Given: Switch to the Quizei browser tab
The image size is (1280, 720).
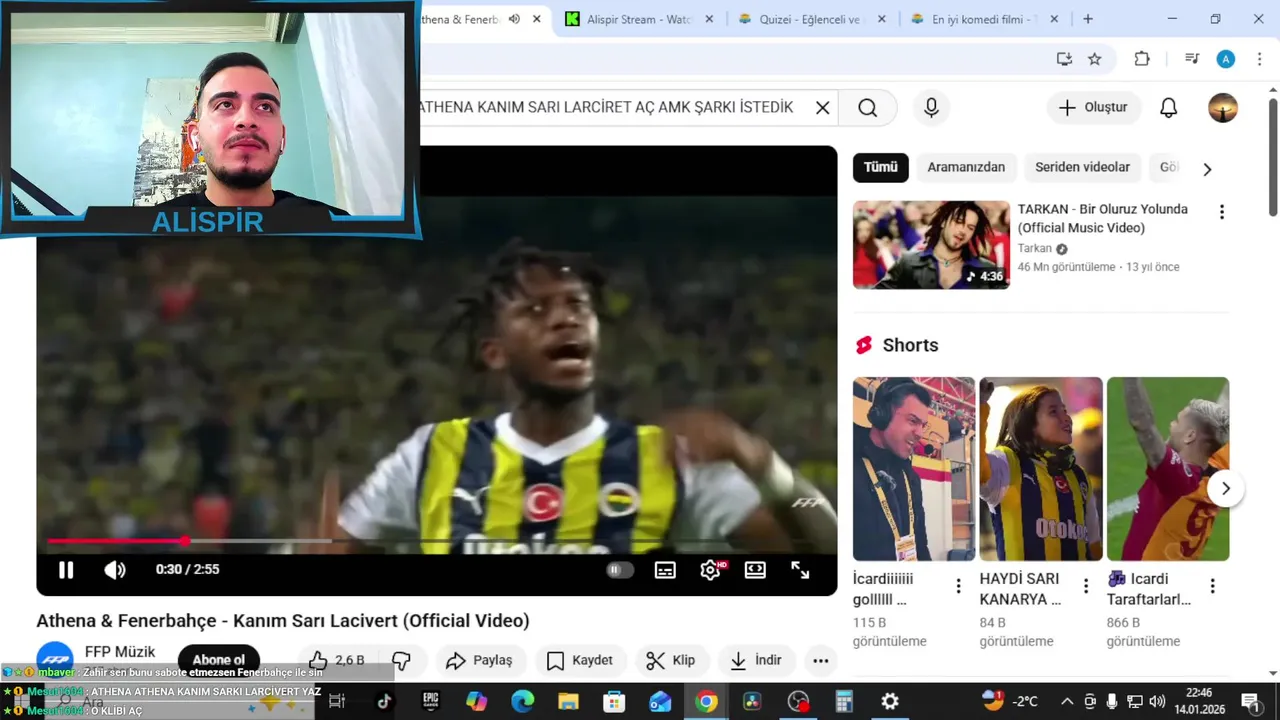Looking at the screenshot, I should [812, 19].
